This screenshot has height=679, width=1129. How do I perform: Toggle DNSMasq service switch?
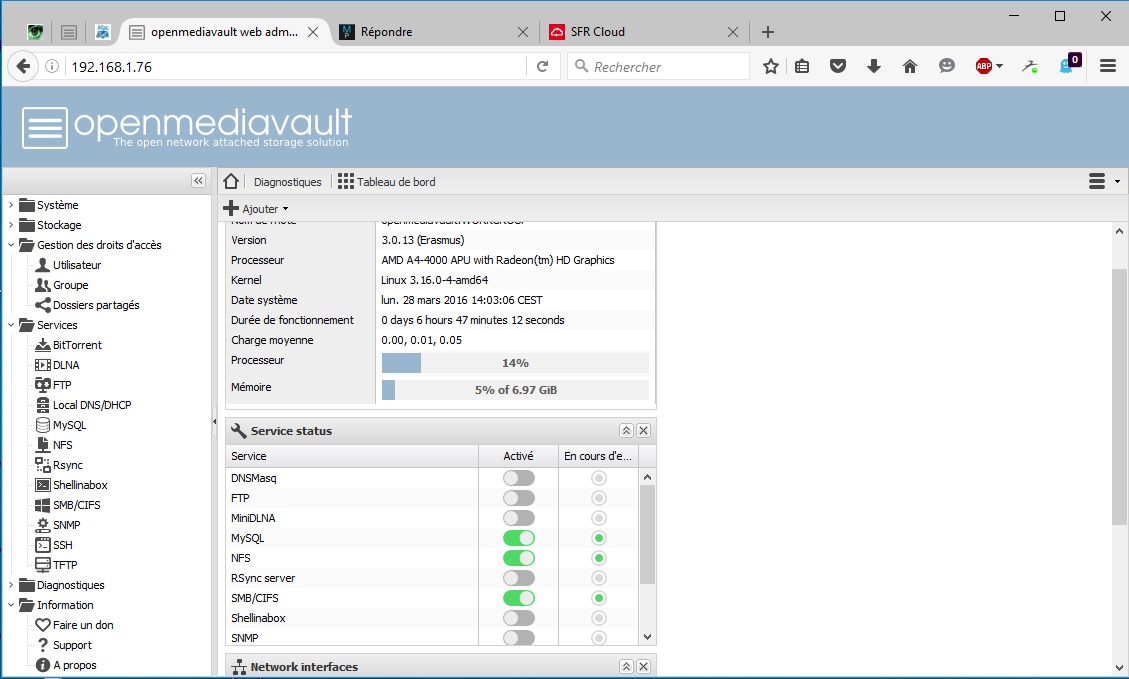pyautogui.click(x=518, y=478)
